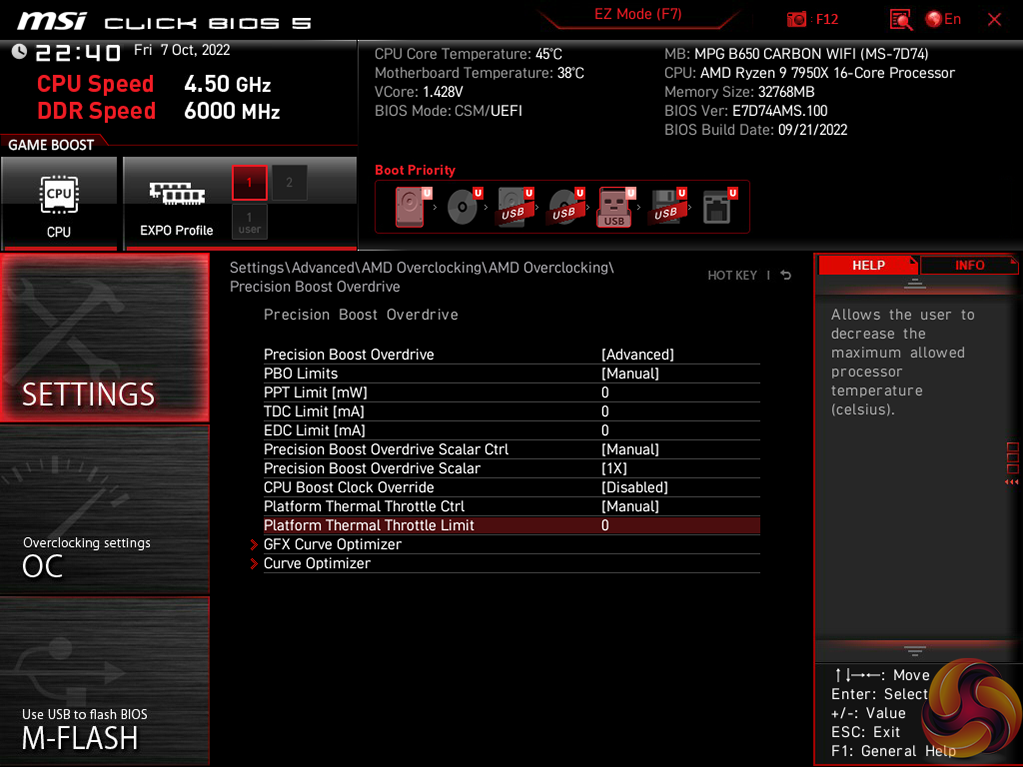Click the GAME BOOST label
Screen dimensions: 1023x767
(51, 145)
